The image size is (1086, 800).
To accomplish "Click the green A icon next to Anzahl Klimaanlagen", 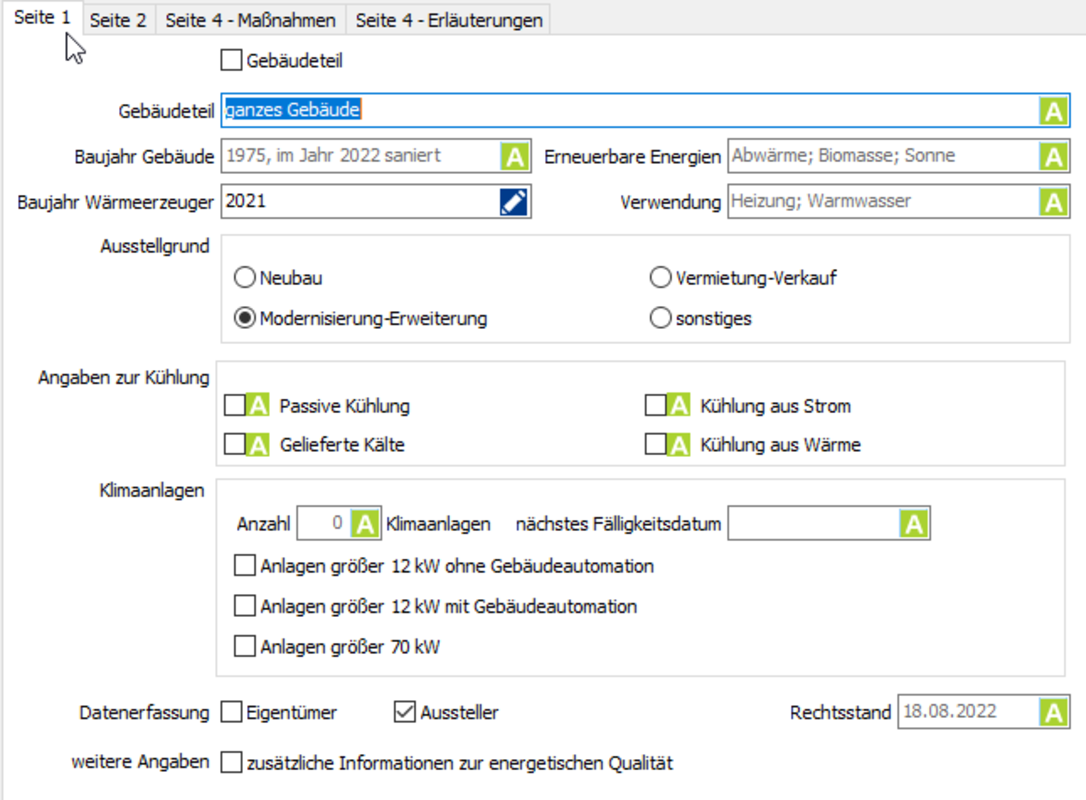I will [367, 524].
